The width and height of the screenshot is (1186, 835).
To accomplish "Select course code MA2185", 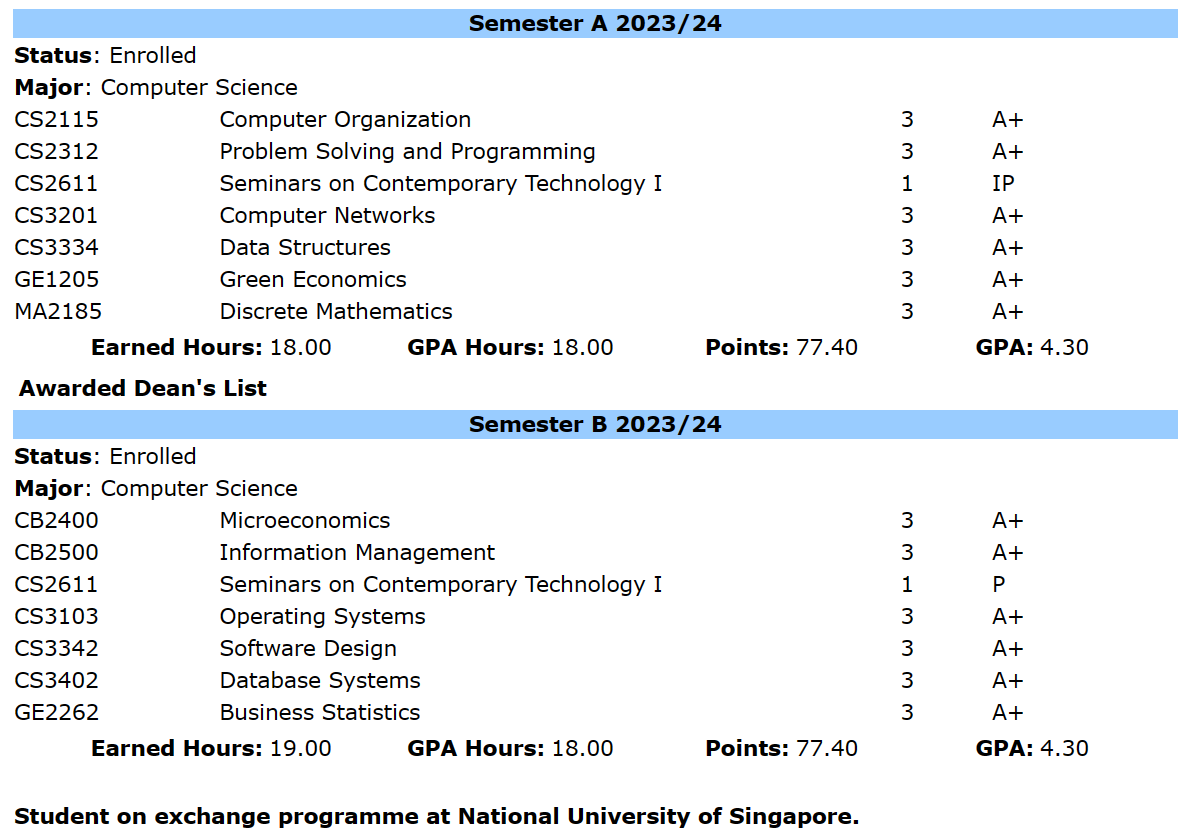I will pos(58,312).
